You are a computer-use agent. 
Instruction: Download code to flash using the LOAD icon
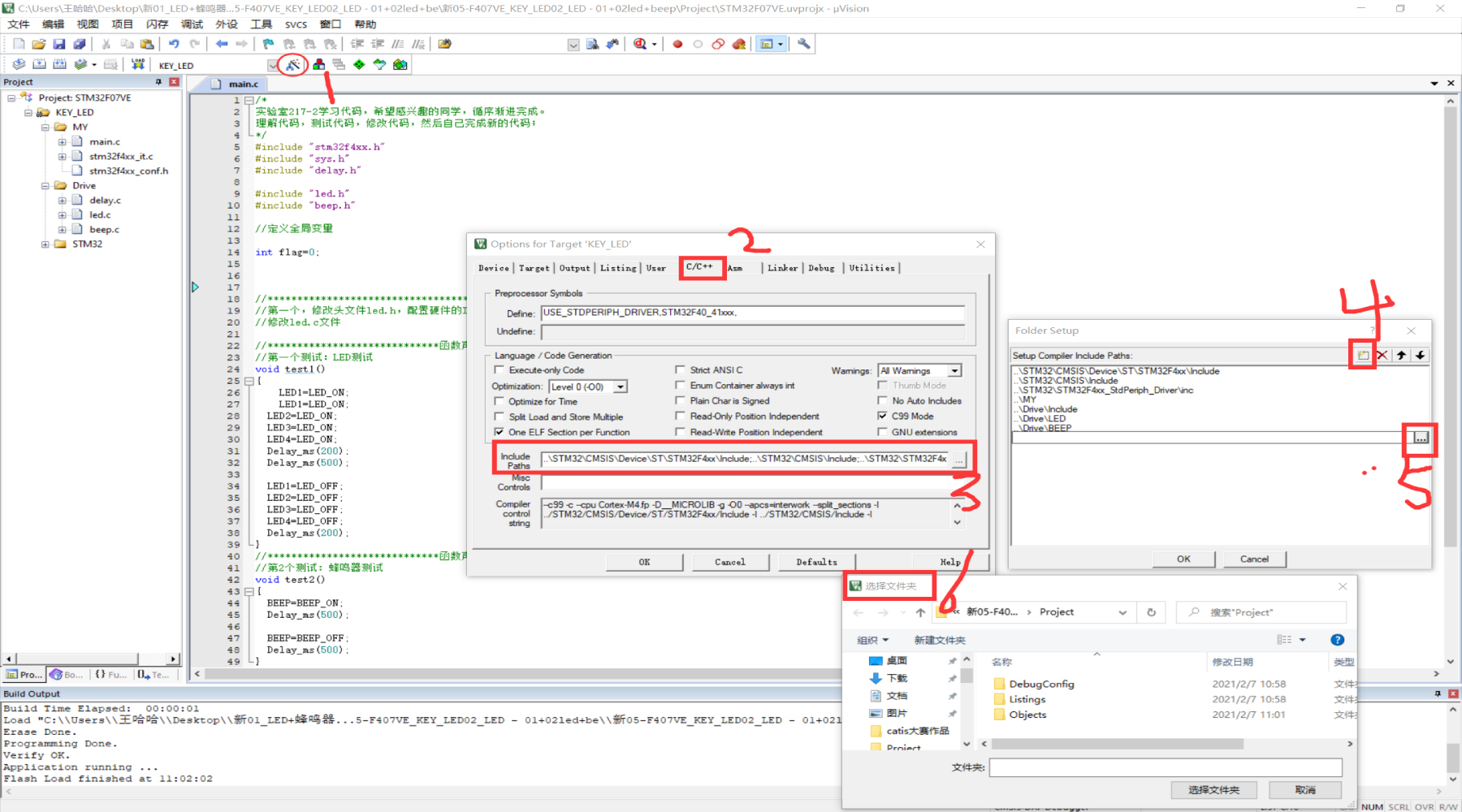pyautogui.click(x=138, y=65)
